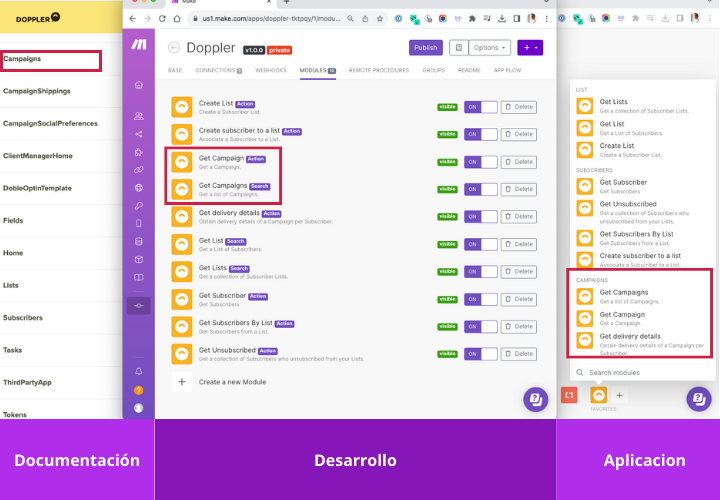Screen dimensions: 720x500
Task: Open Webhooks globe icon in sidebar
Action: [x=139, y=188]
